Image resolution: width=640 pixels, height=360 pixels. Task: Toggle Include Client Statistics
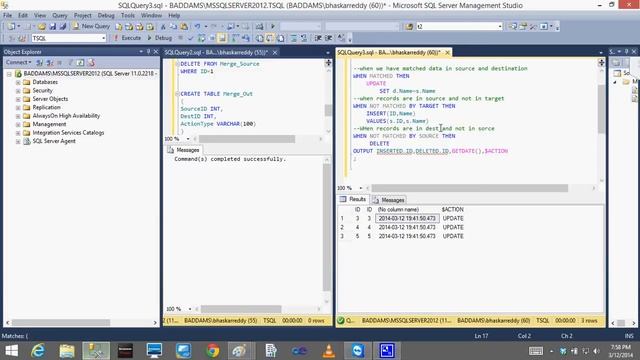[245, 38]
